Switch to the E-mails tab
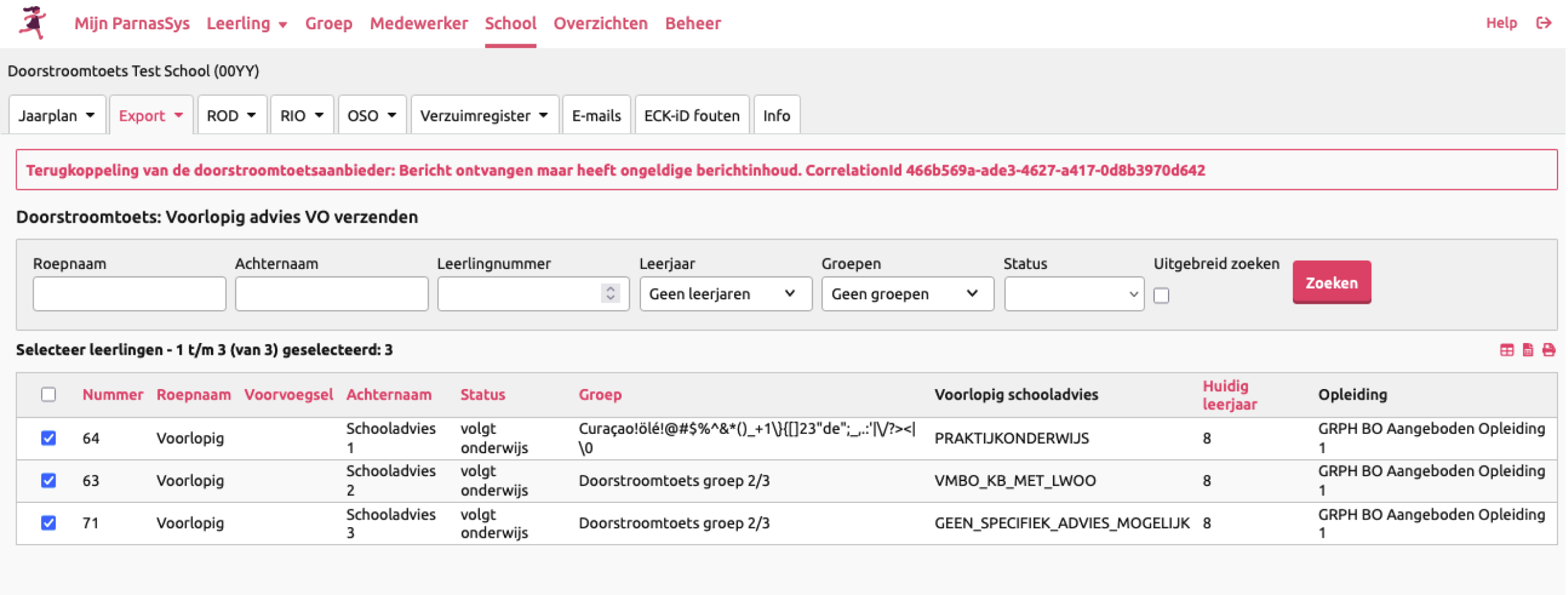 pos(597,116)
